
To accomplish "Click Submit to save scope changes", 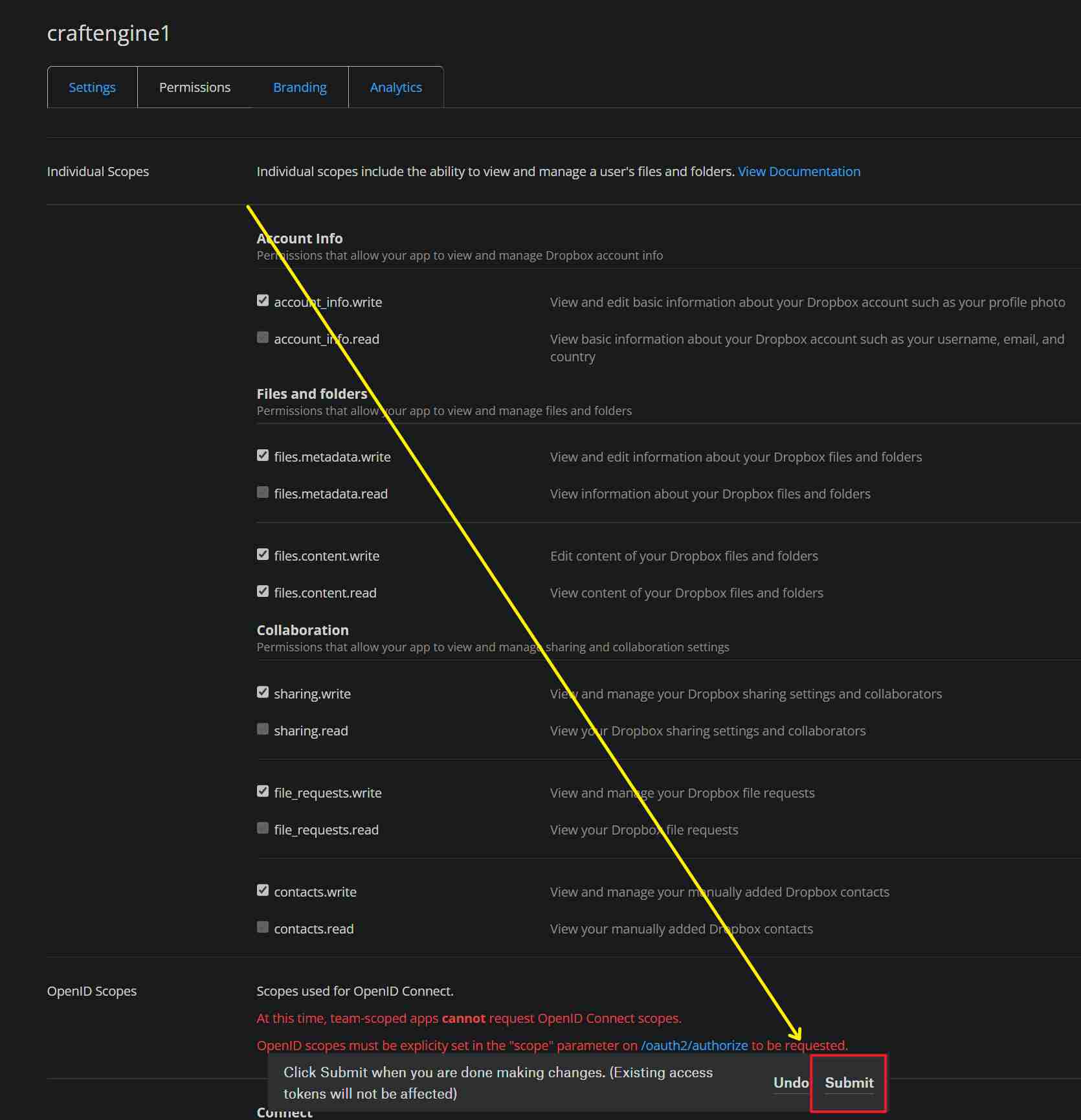I will click(849, 1082).
